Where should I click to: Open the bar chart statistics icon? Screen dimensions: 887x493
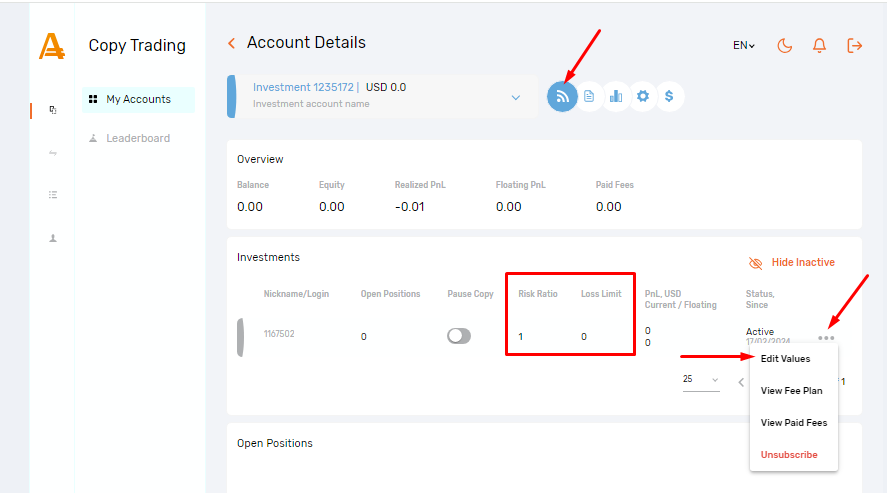[616, 96]
